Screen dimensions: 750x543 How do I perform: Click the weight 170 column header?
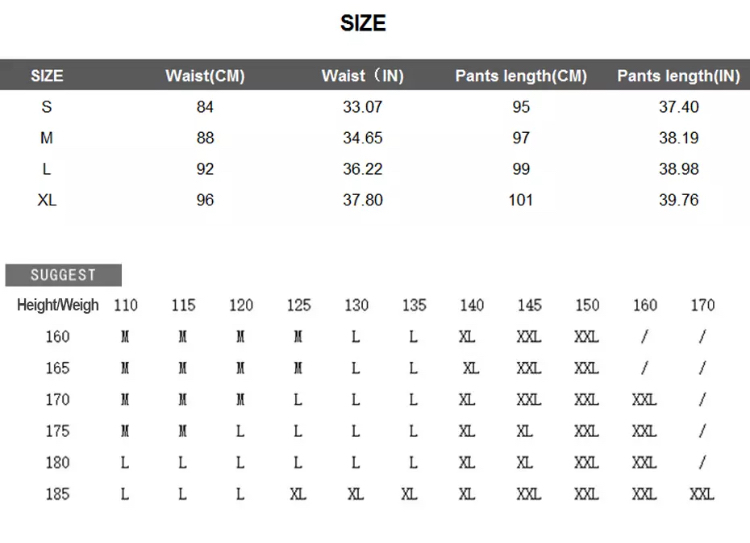coord(703,305)
